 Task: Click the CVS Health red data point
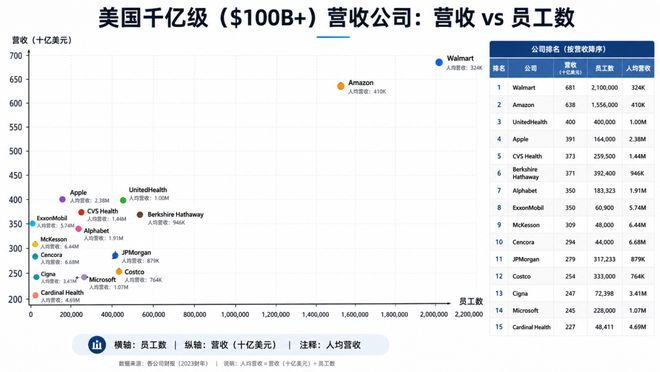tap(81, 212)
